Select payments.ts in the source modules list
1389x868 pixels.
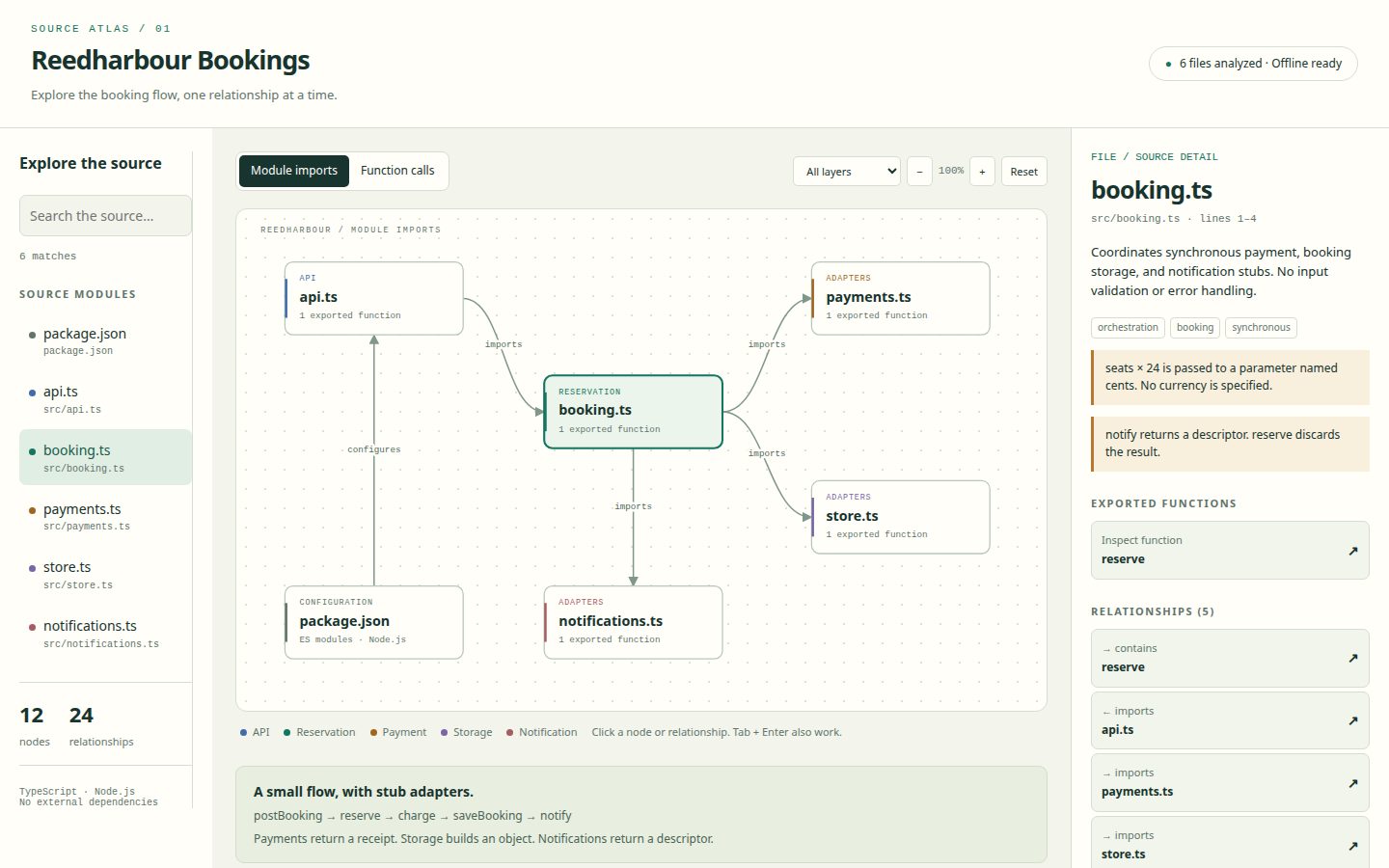pos(105,516)
